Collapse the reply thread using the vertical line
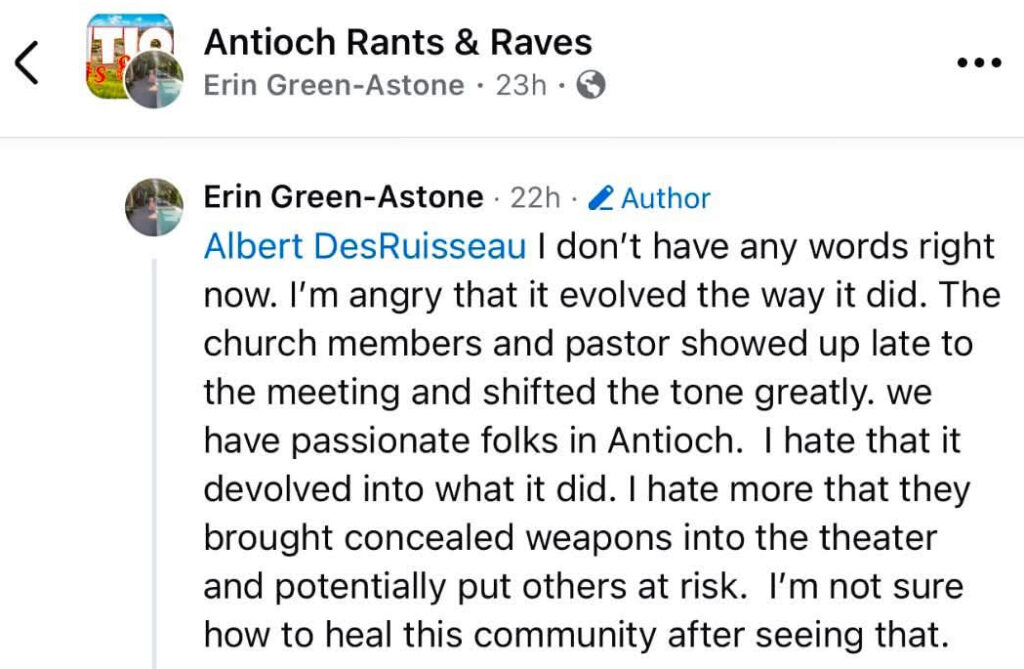The width and height of the screenshot is (1024, 669). tap(155, 464)
